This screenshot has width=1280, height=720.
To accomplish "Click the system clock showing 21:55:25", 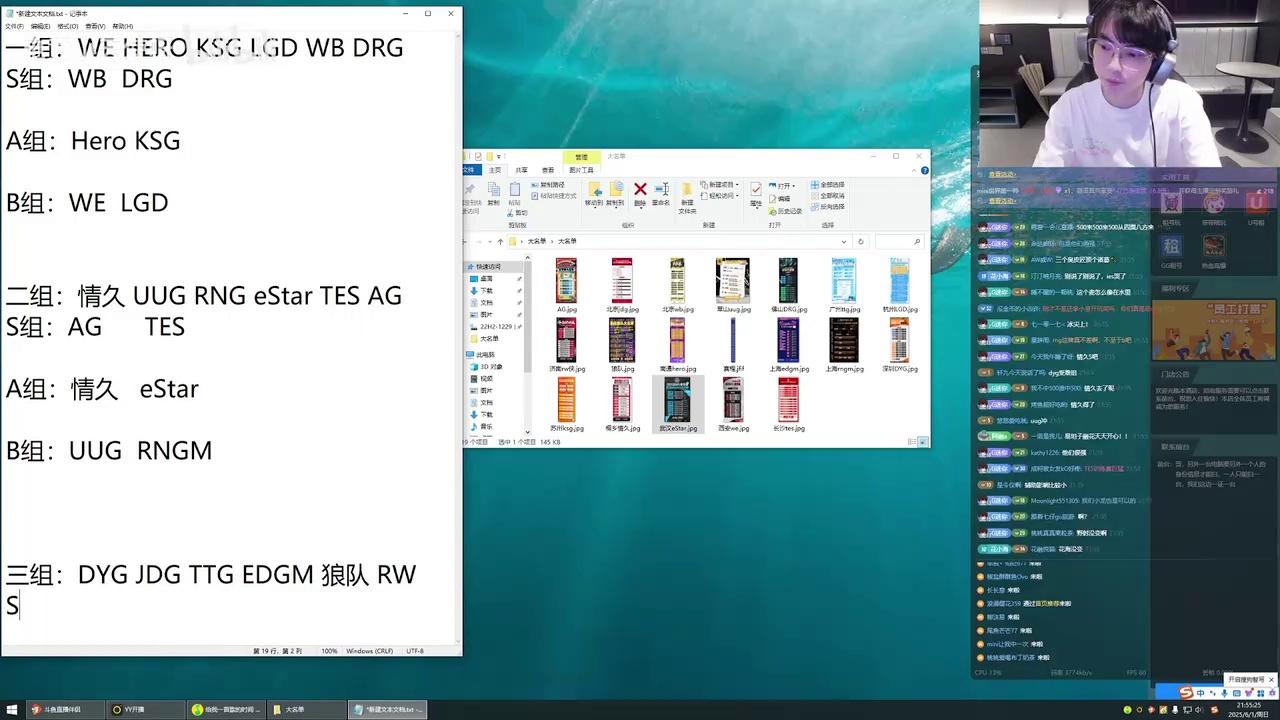I will coord(1249,705).
